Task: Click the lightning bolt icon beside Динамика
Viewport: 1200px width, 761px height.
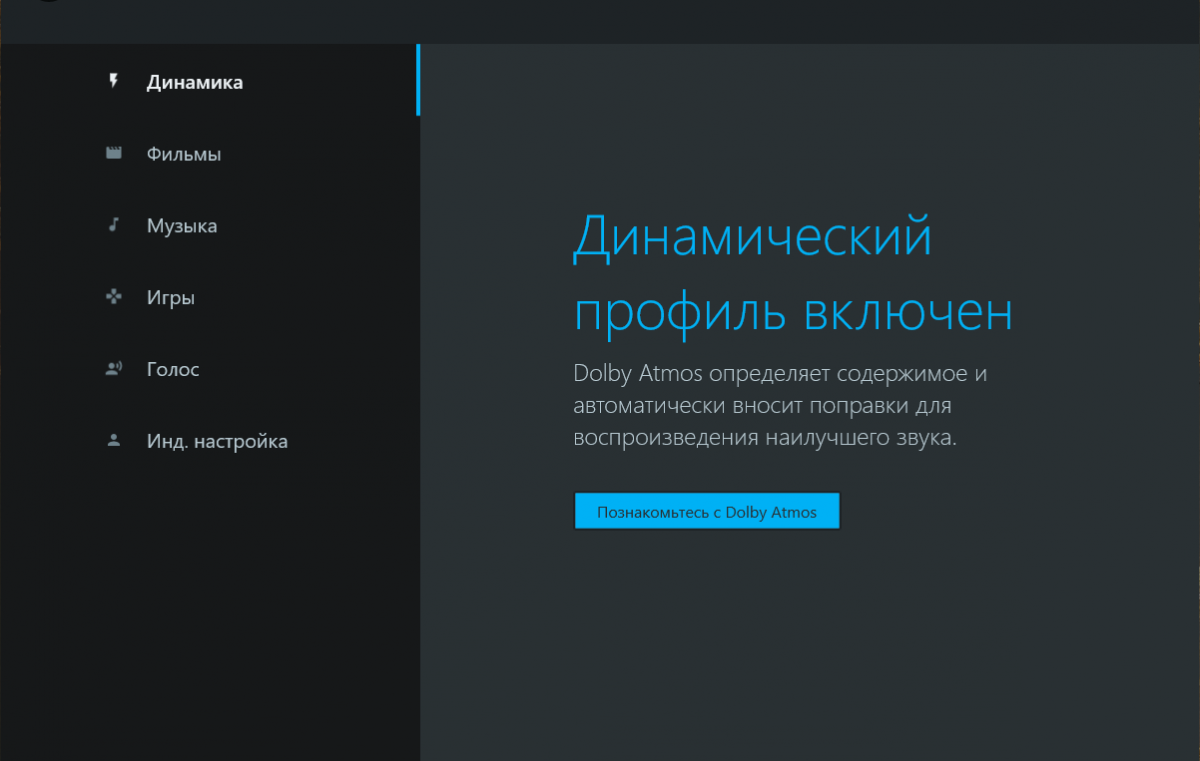Action: 113,81
